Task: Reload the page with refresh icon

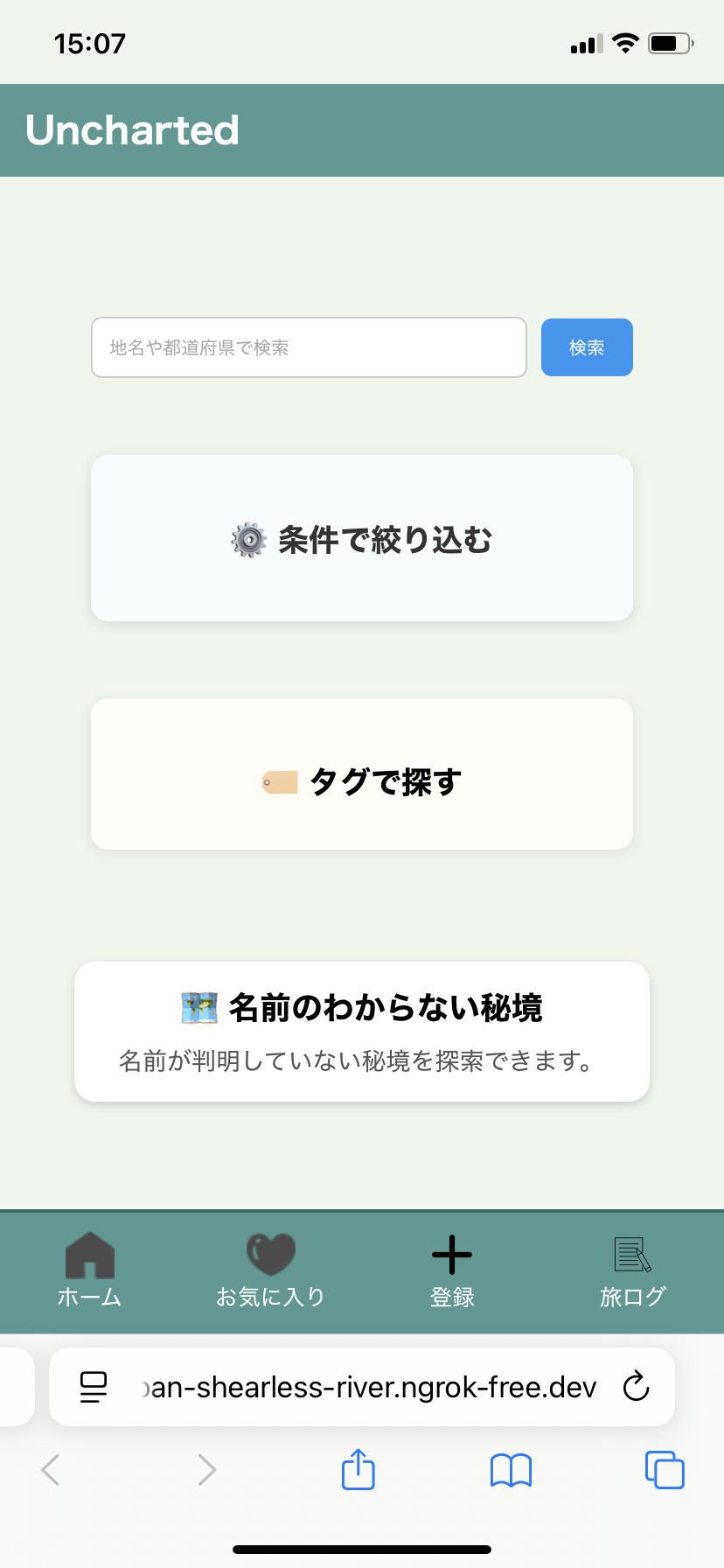Action: [x=636, y=1387]
